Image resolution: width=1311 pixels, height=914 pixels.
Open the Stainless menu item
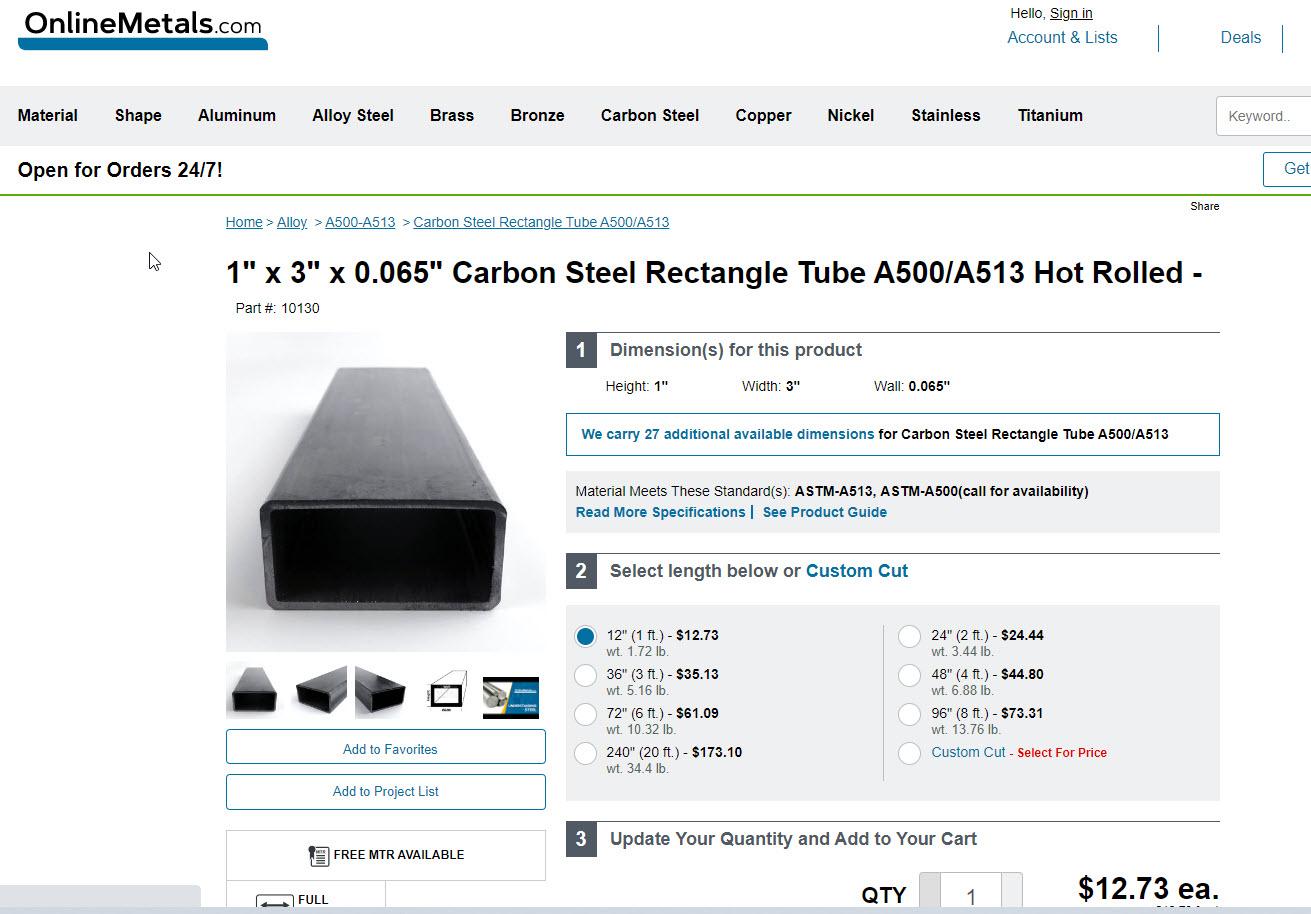coord(945,116)
